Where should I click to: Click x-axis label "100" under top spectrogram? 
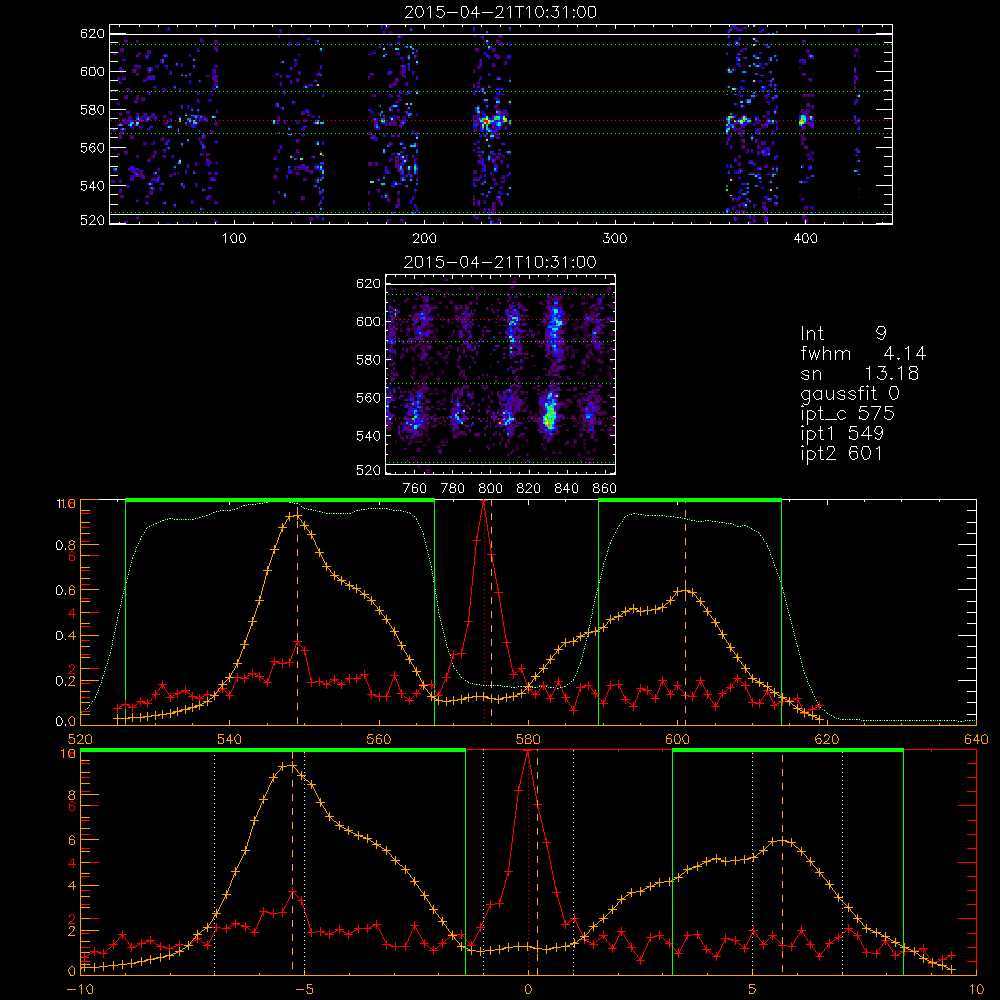234,239
